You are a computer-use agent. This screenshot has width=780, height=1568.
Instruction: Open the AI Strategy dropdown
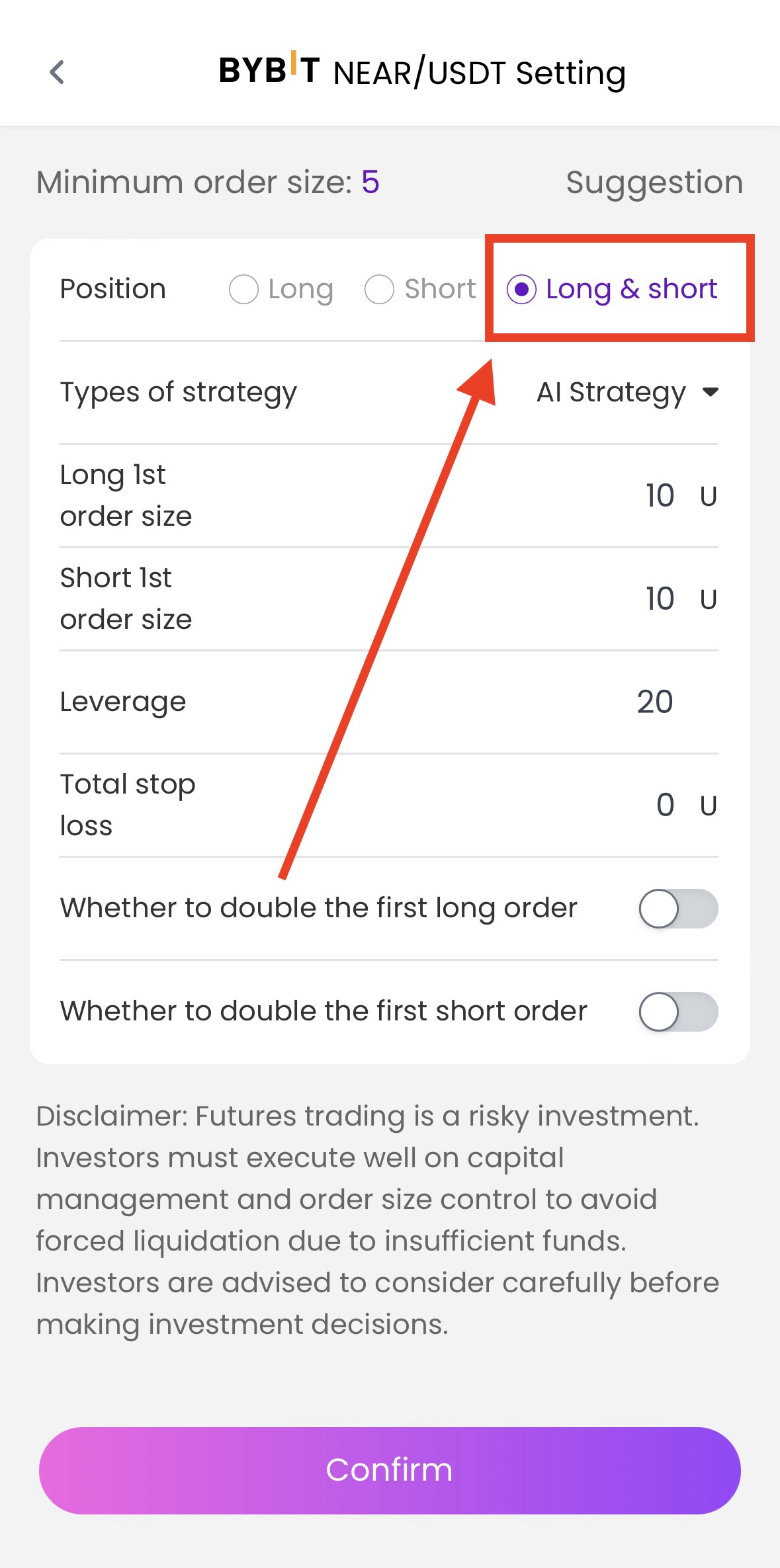pyautogui.click(x=611, y=392)
